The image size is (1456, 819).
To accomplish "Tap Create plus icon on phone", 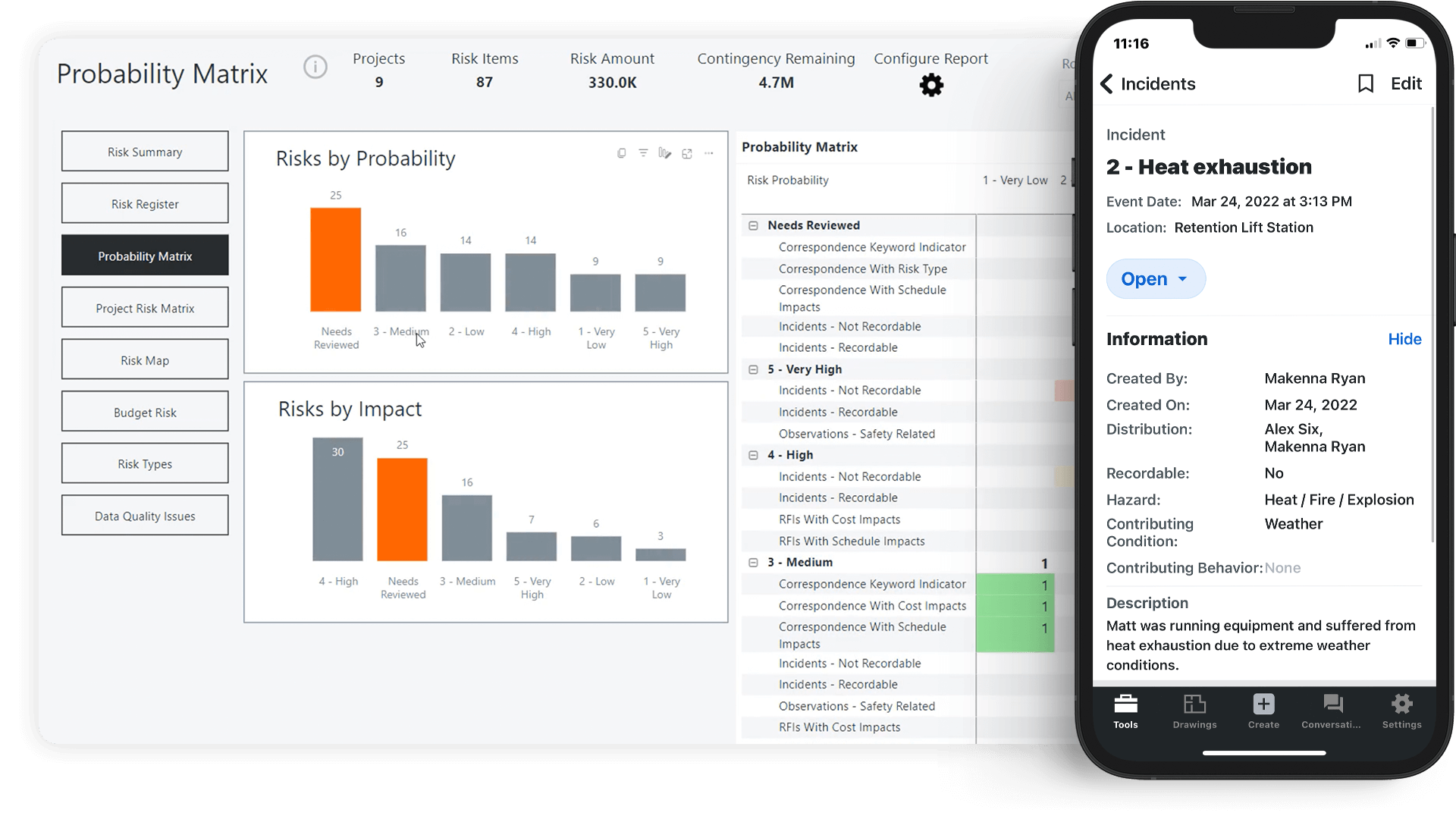I will 1263,712.
